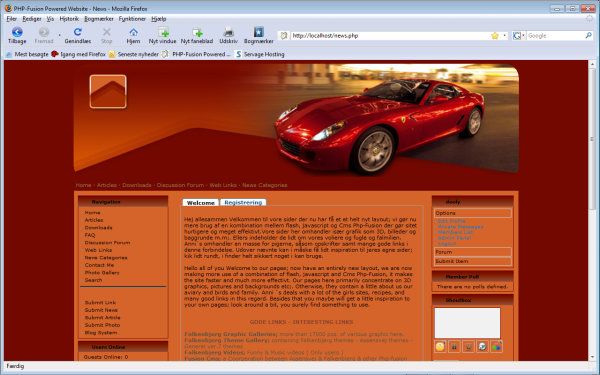Click the orange site logo in banner

[108, 91]
